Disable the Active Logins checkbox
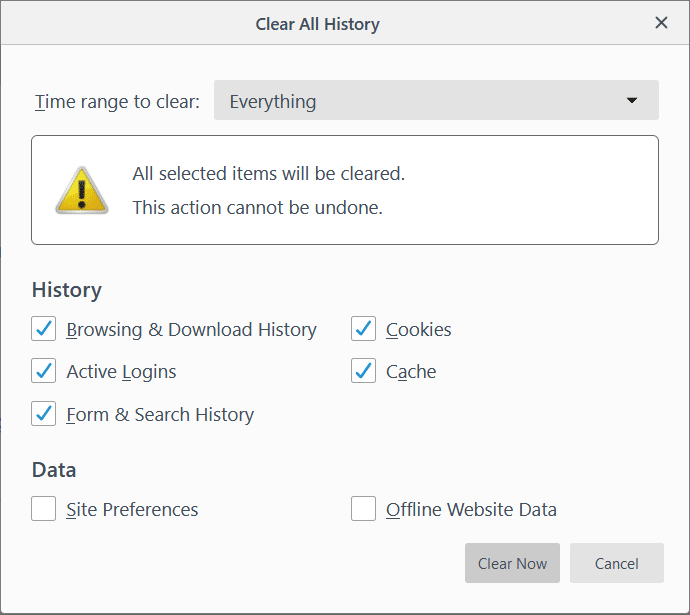 [44, 371]
